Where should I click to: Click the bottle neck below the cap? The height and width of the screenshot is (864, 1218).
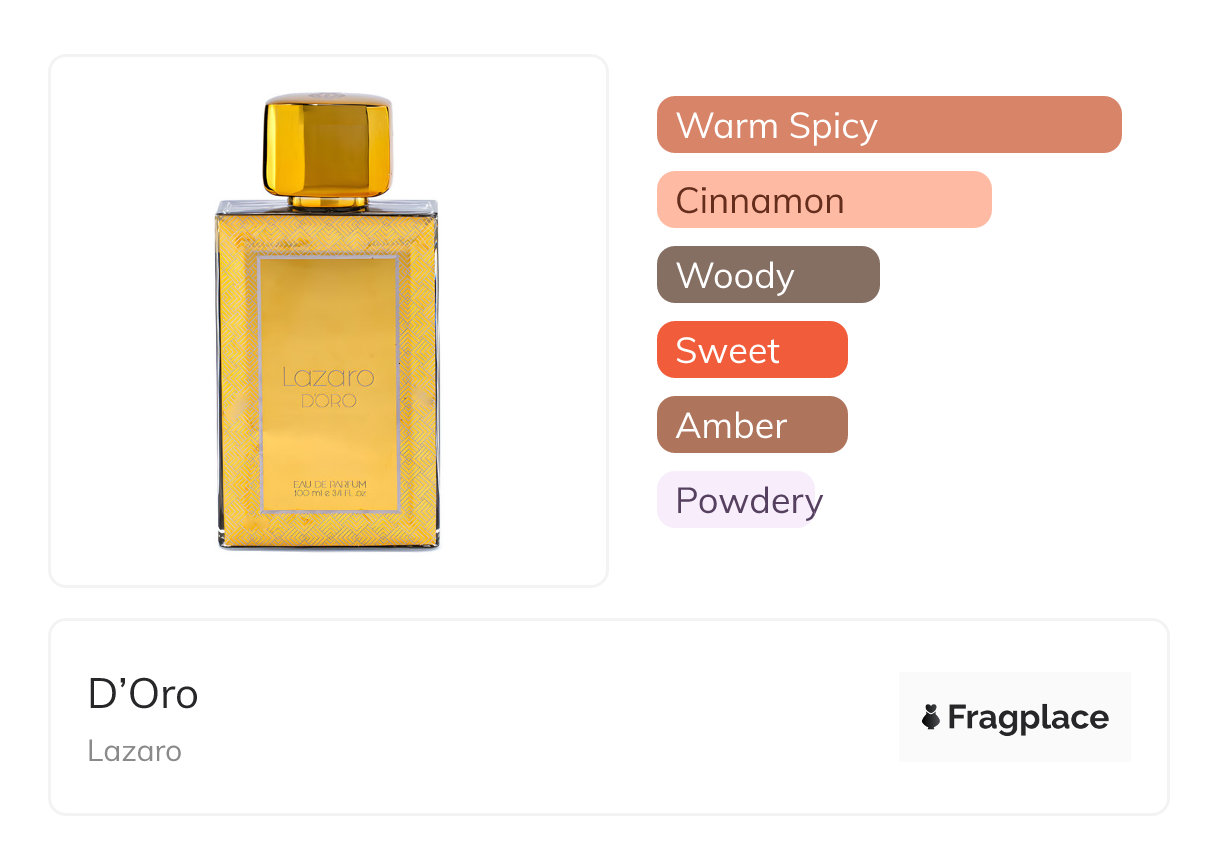[x=328, y=203]
